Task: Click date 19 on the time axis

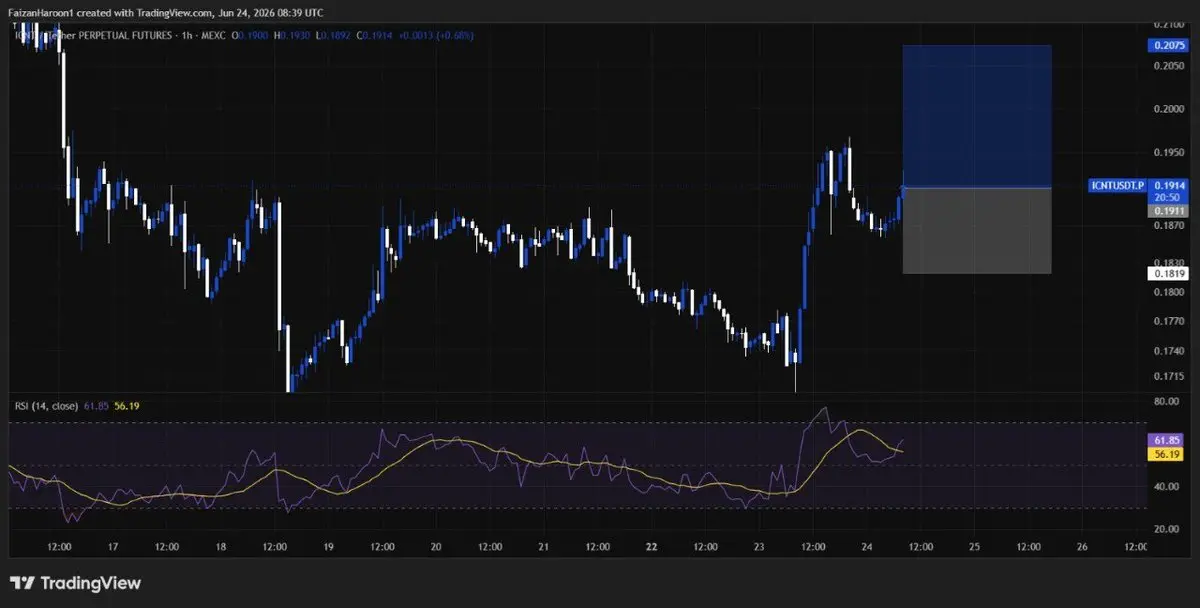Action: 328,547
